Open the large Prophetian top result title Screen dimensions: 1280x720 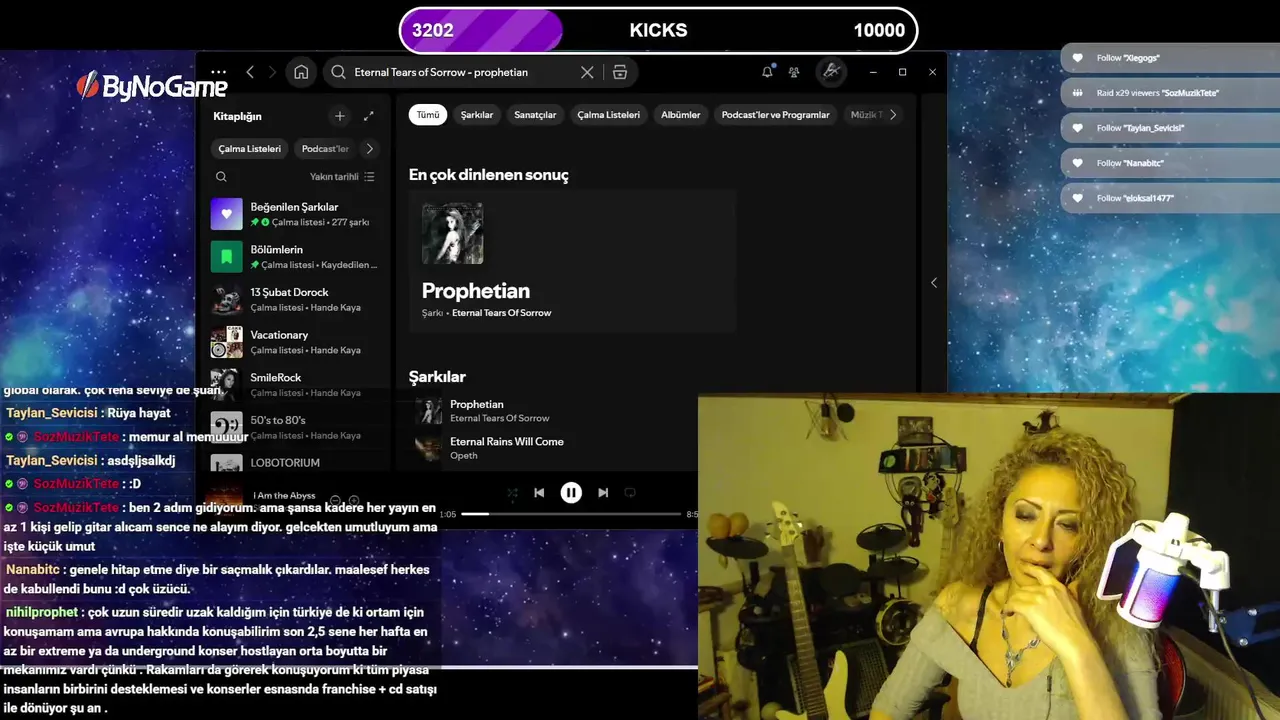[x=476, y=291]
